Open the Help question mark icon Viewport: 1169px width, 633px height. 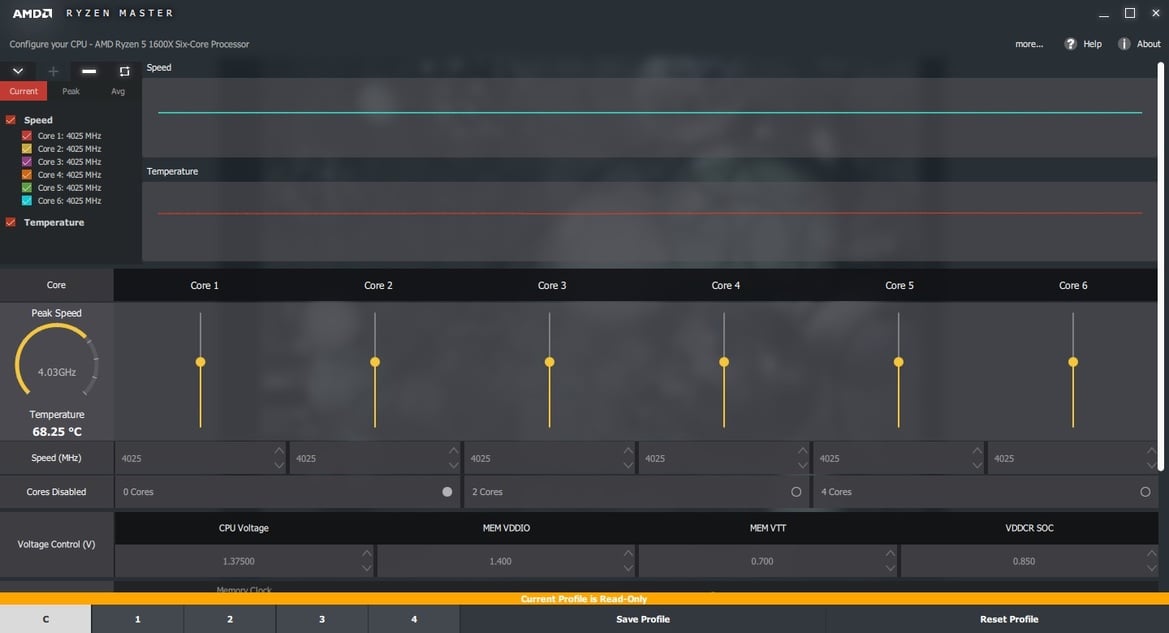tap(1071, 44)
